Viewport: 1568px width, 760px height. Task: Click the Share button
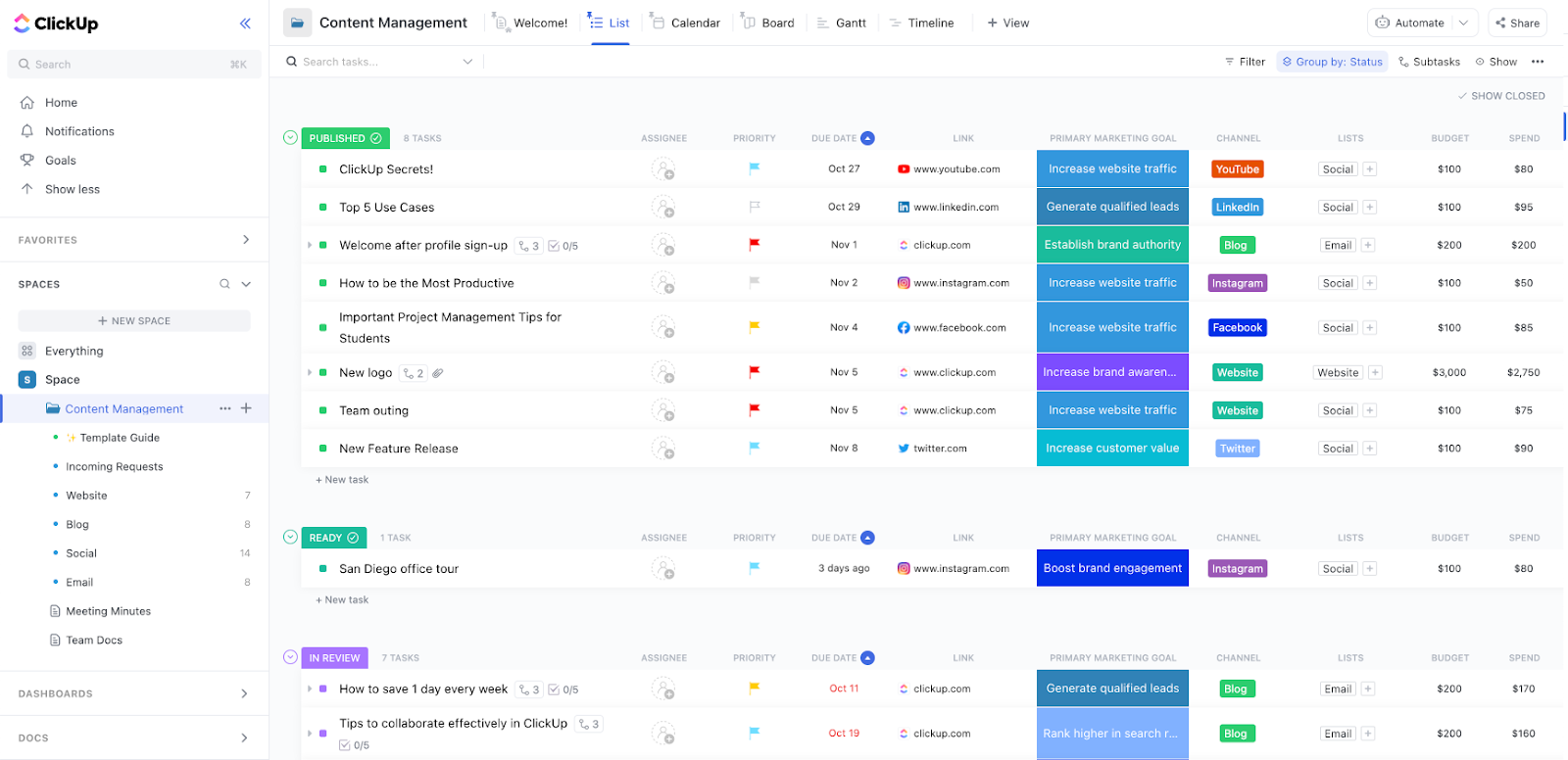pyautogui.click(x=1517, y=23)
